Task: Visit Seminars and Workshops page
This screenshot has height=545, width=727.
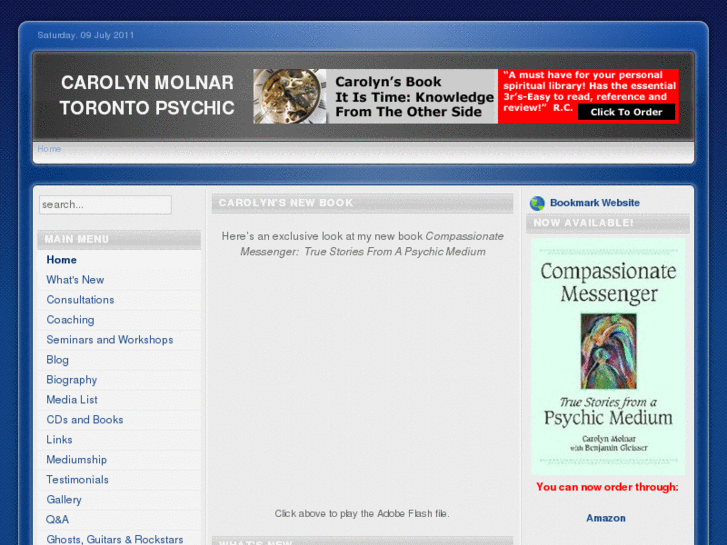Action: coord(109,340)
